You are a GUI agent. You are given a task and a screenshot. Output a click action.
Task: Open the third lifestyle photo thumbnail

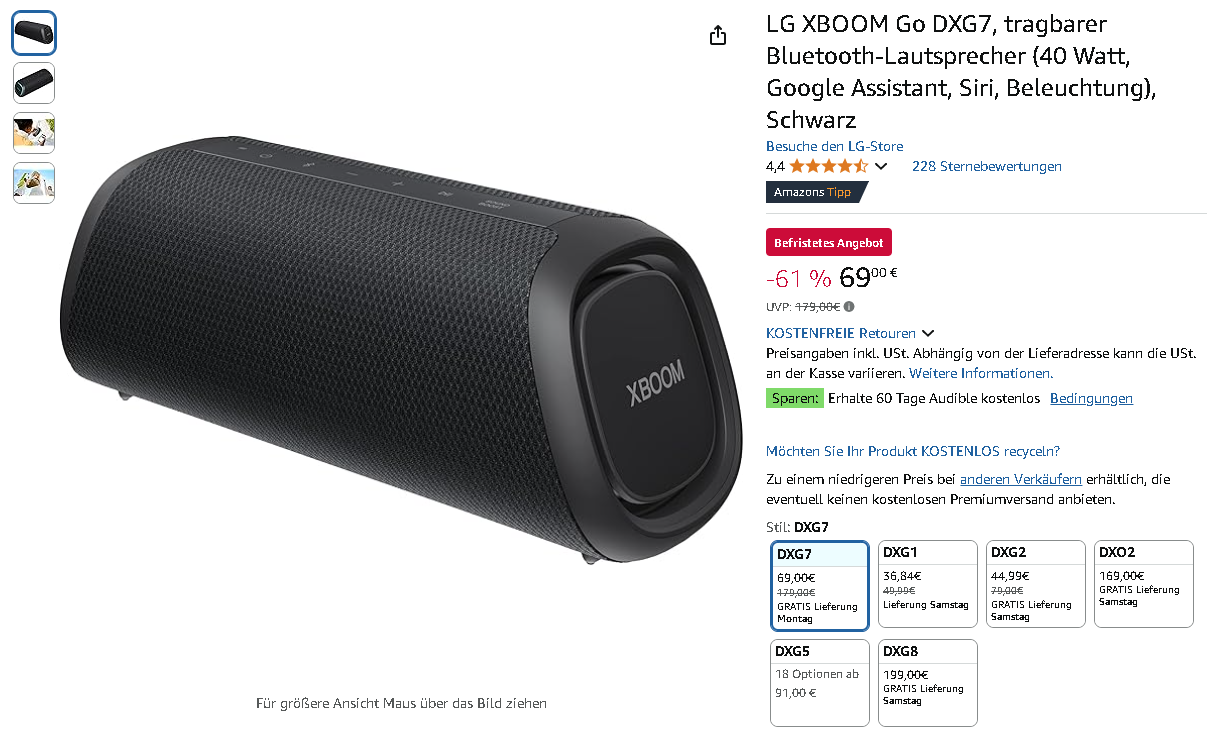pos(34,133)
